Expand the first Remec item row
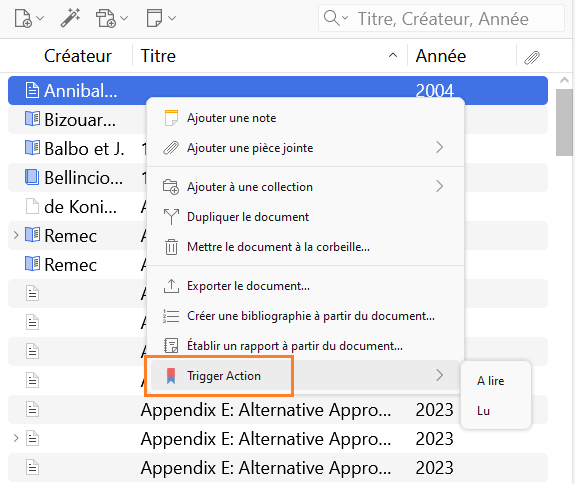This screenshot has height=484, width=575. (16, 235)
